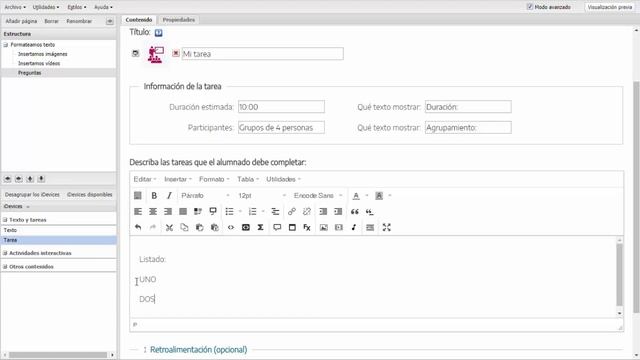Remove the iDevice icon with red X

pyautogui.click(x=176, y=53)
